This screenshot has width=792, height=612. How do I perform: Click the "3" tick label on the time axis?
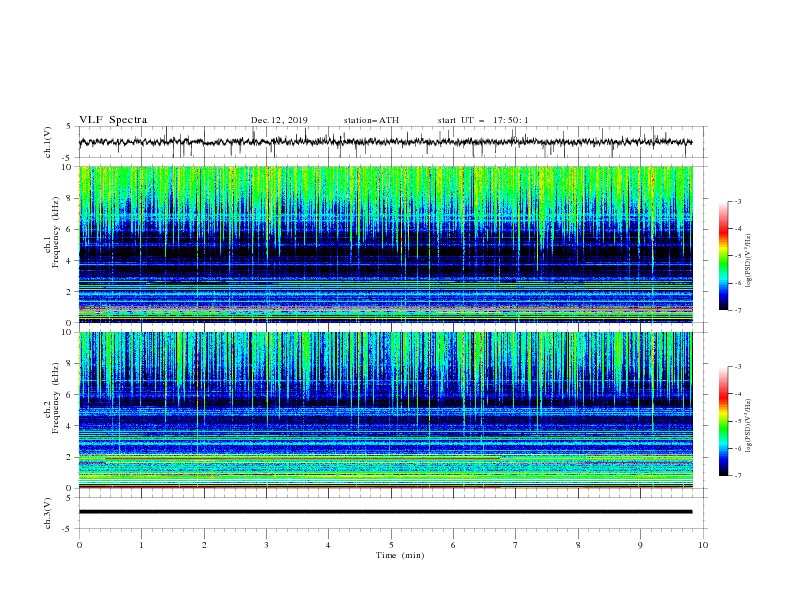pos(266,545)
